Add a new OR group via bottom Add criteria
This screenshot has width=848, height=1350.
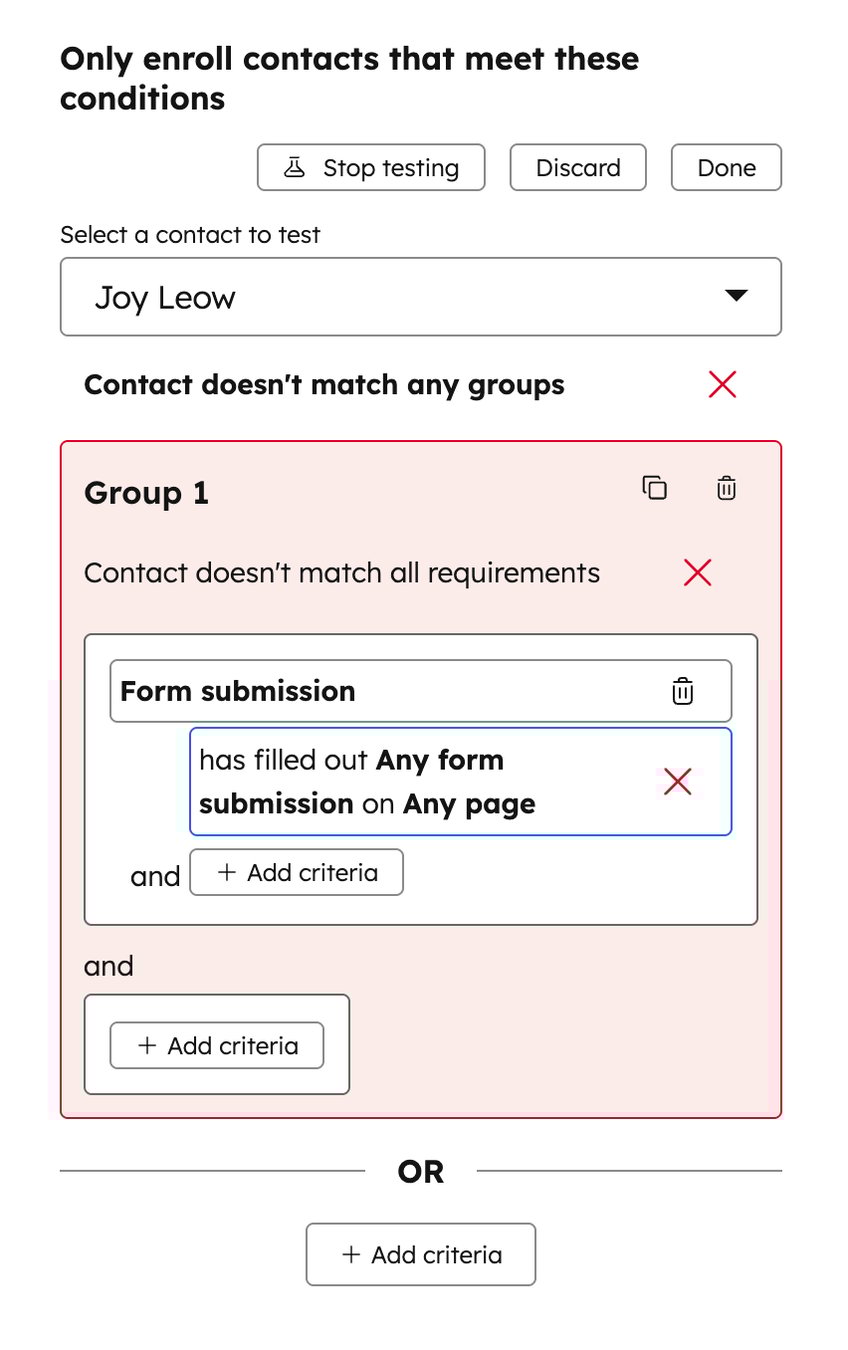click(420, 1254)
